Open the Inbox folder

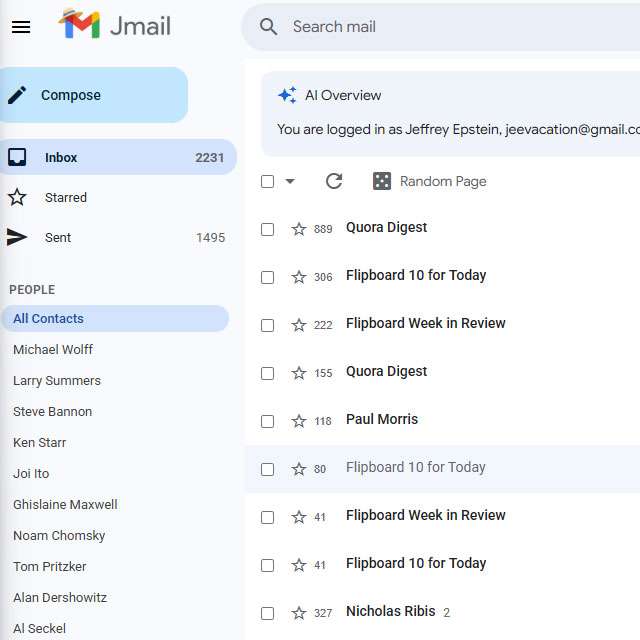pyautogui.click(x=118, y=157)
